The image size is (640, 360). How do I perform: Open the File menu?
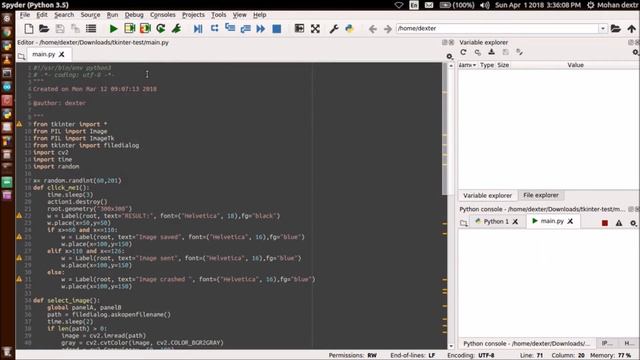pyautogui.click(x=25, y=15)
